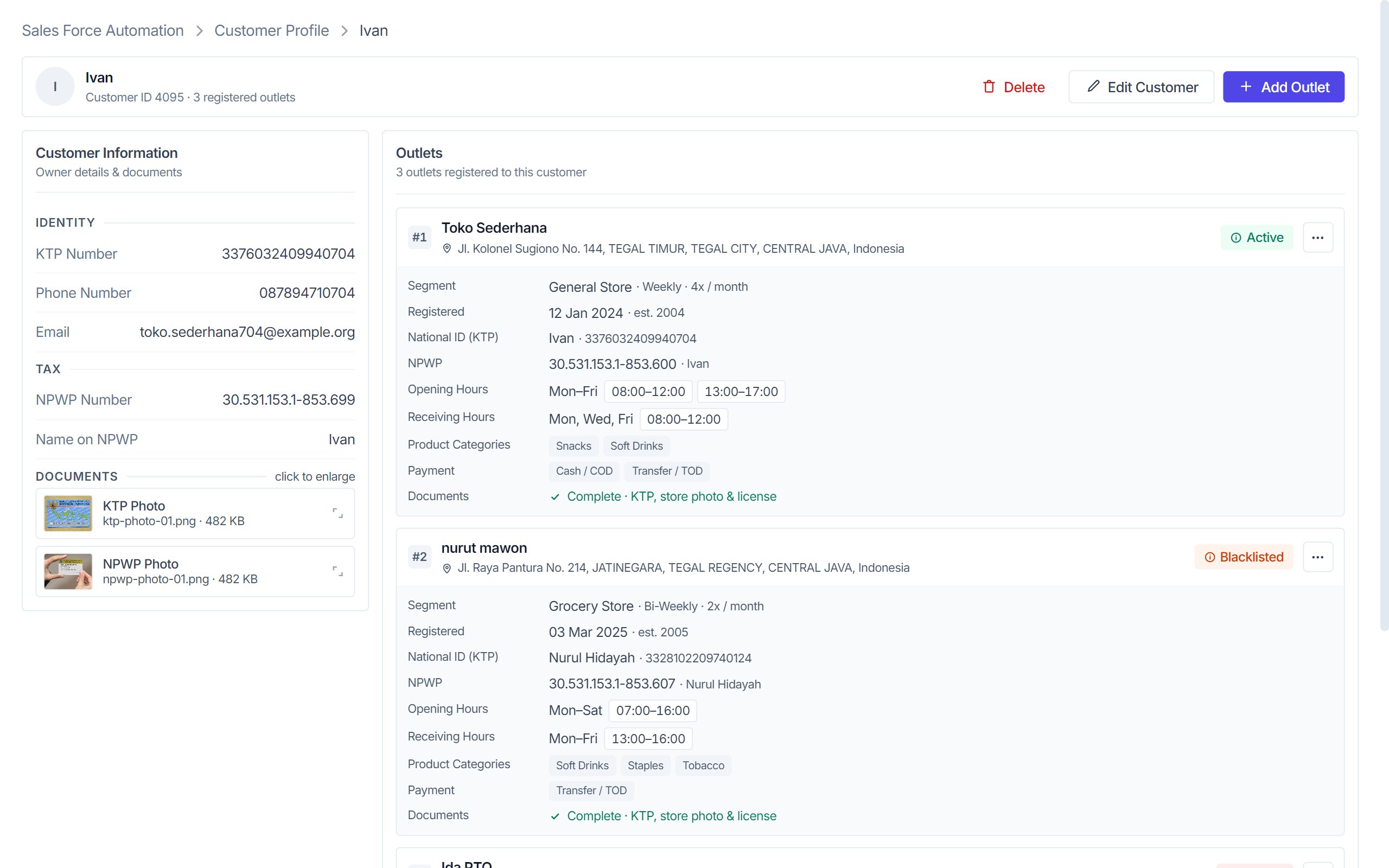1389x868 pixels.
Task: Click the Delete customer button
Action: coord(1013,87)
